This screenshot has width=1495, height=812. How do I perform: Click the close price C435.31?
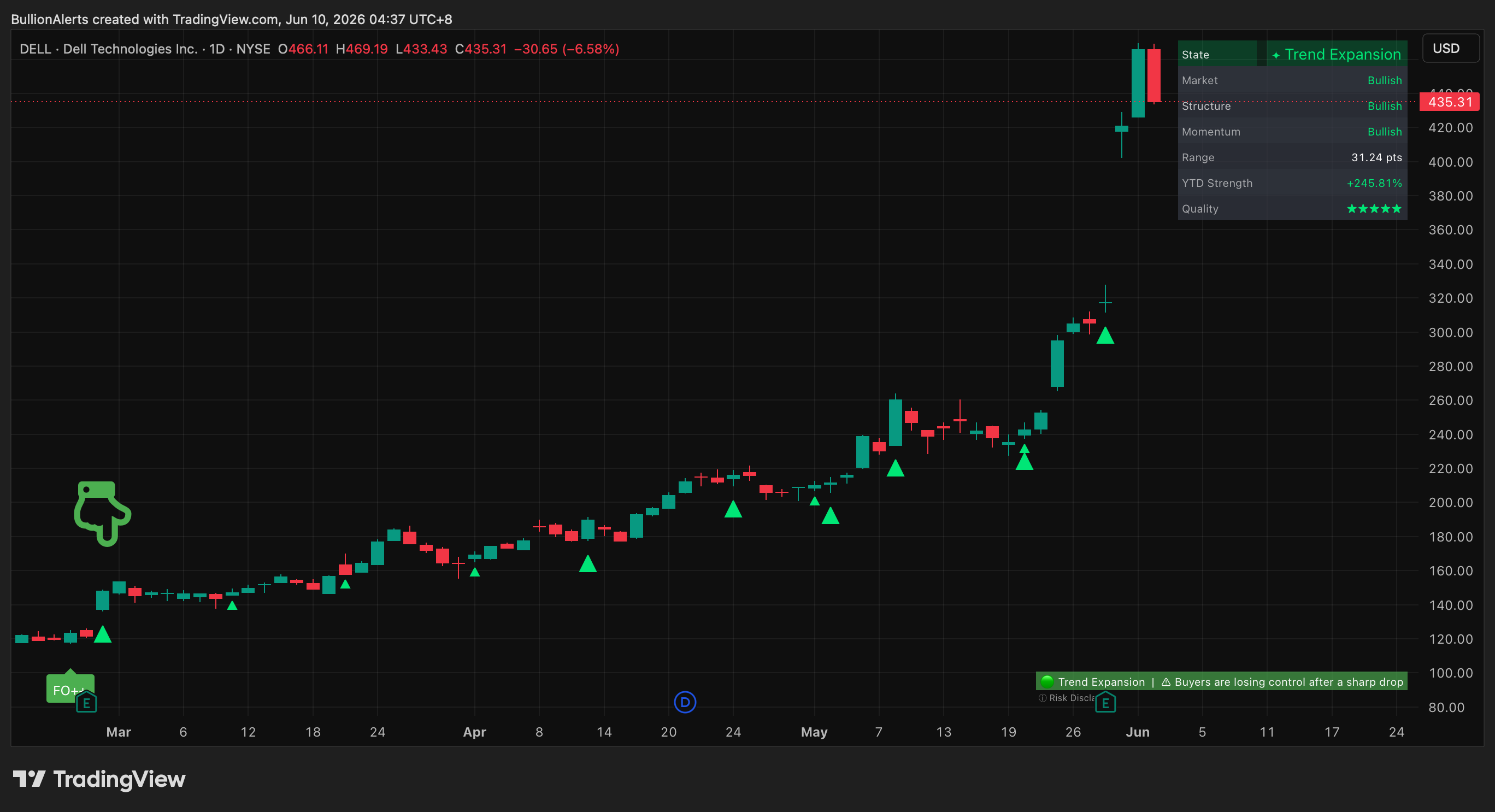(x=480, y=49)
